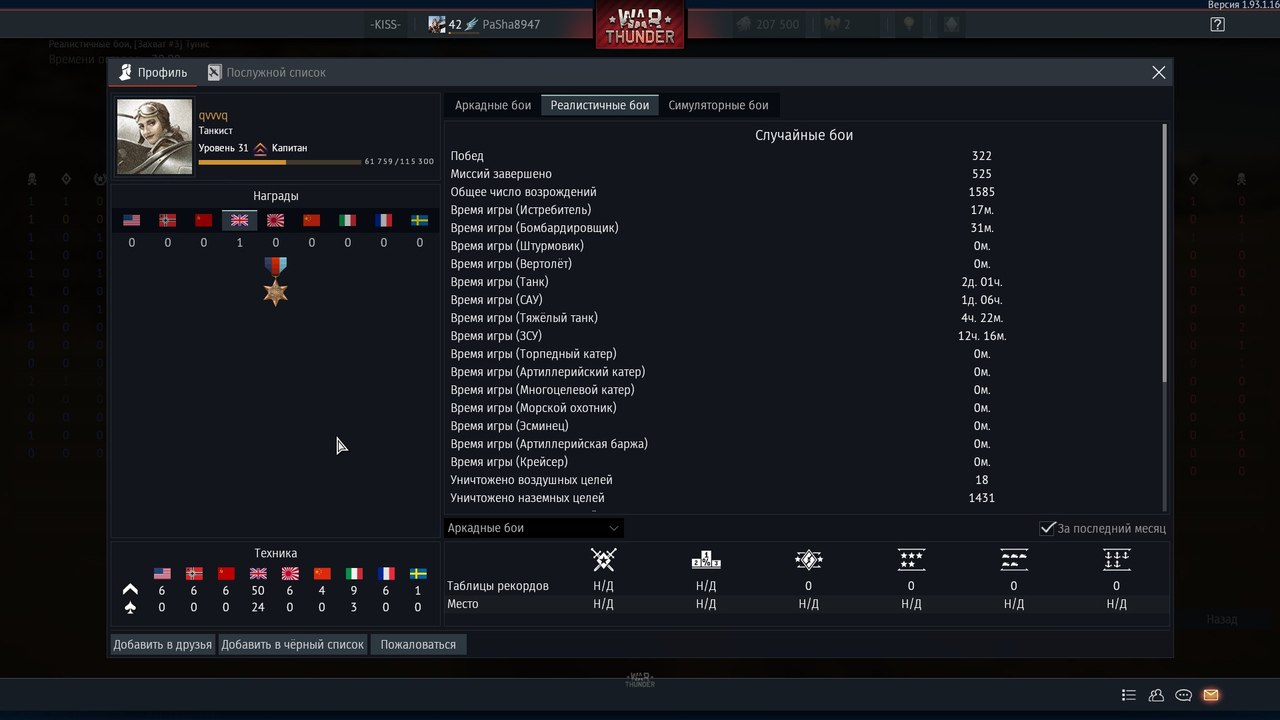Toggle the За последний месяц checkbox
The height and width of the screenshot is (720, 1280).
click(1048, 528)
